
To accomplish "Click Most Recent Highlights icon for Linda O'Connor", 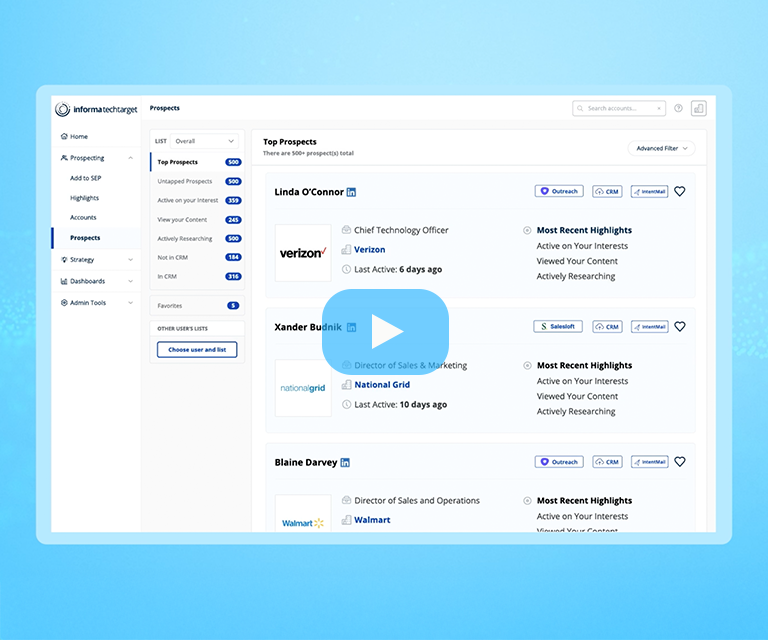I will pyautogui.click(x=528, y=230).
